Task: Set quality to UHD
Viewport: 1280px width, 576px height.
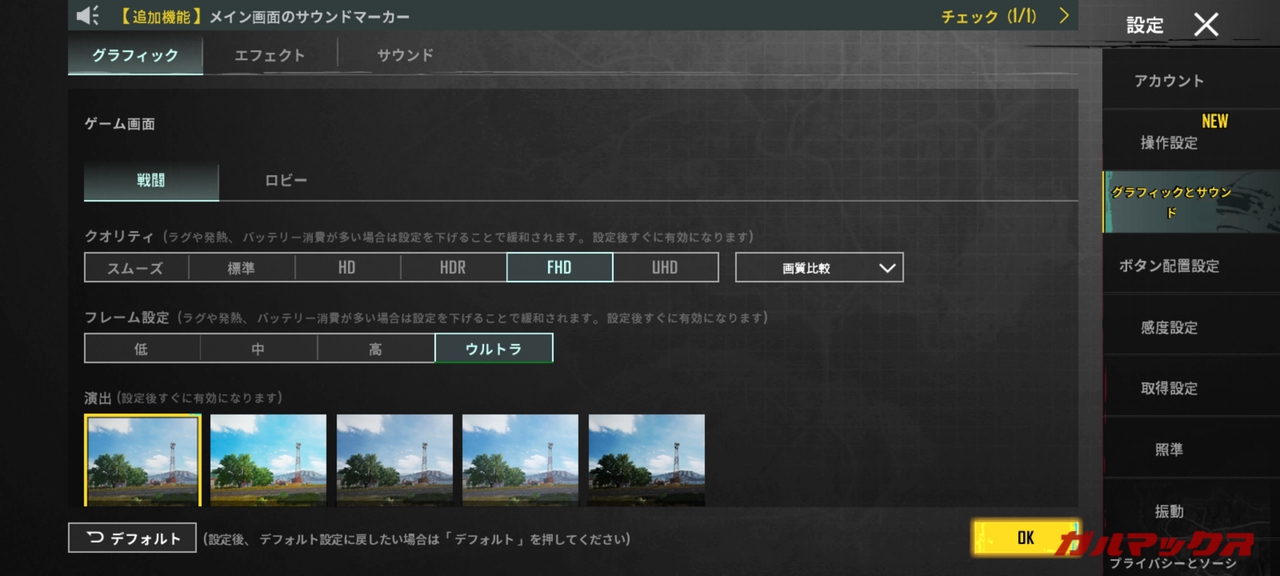Action: [x=665, y=268]
